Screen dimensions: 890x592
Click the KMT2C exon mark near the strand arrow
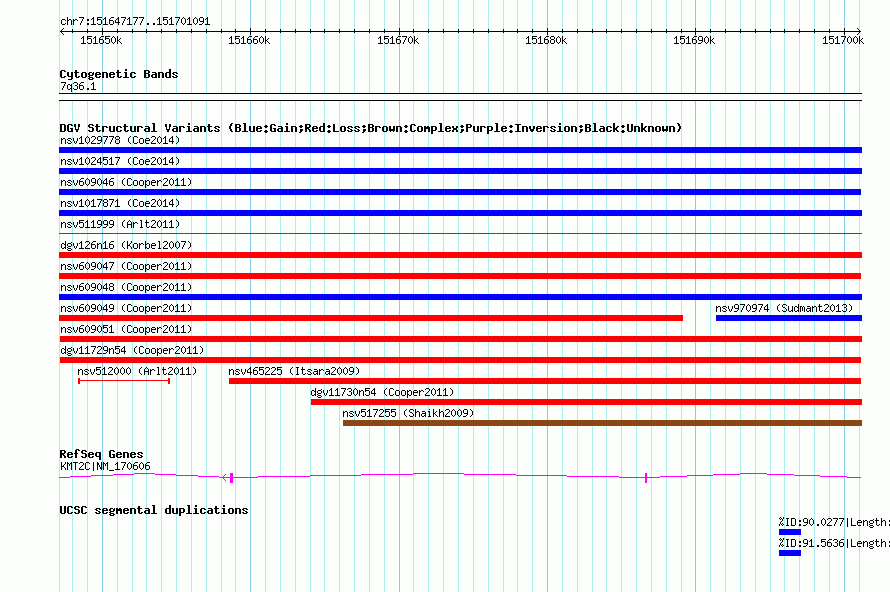[232, 478]
